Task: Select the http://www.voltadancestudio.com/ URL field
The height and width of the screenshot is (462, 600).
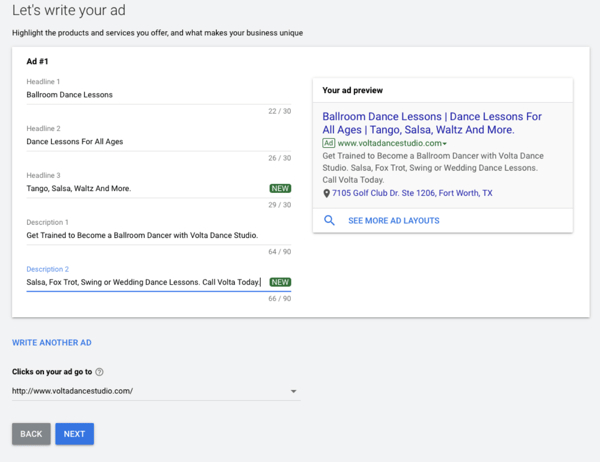Action: click(x=156, y=391)
